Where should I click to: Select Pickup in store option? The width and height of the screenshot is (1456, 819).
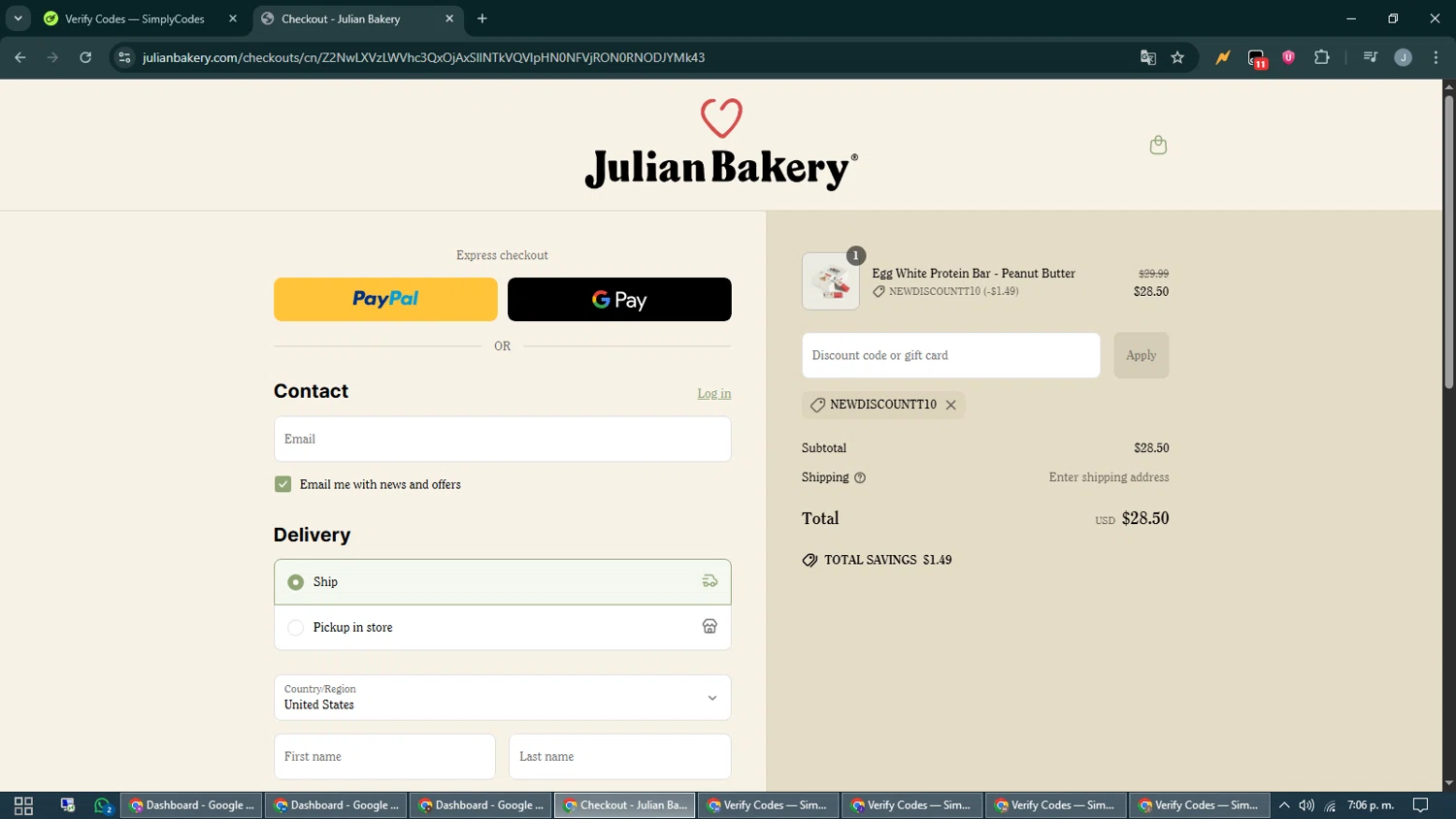coord(502,628)
